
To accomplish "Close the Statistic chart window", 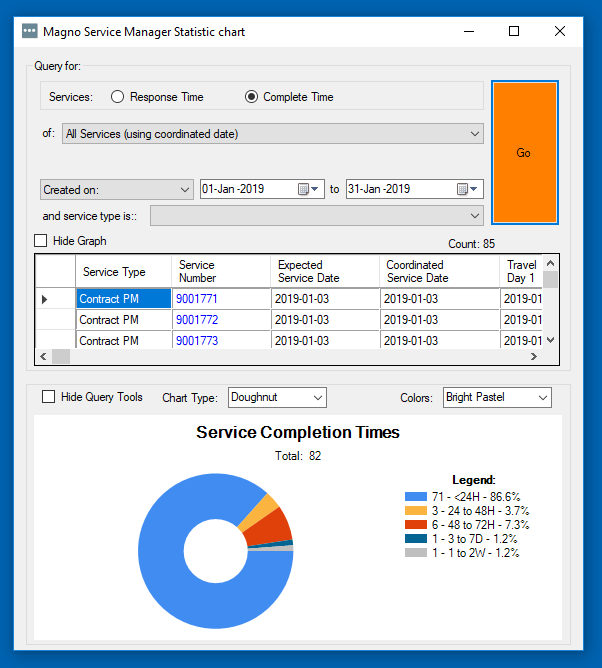I will point(560,31).
